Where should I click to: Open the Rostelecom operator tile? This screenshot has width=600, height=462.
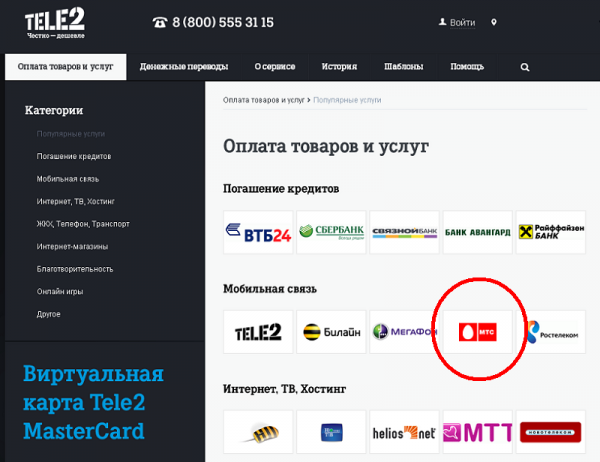[551, 332]
